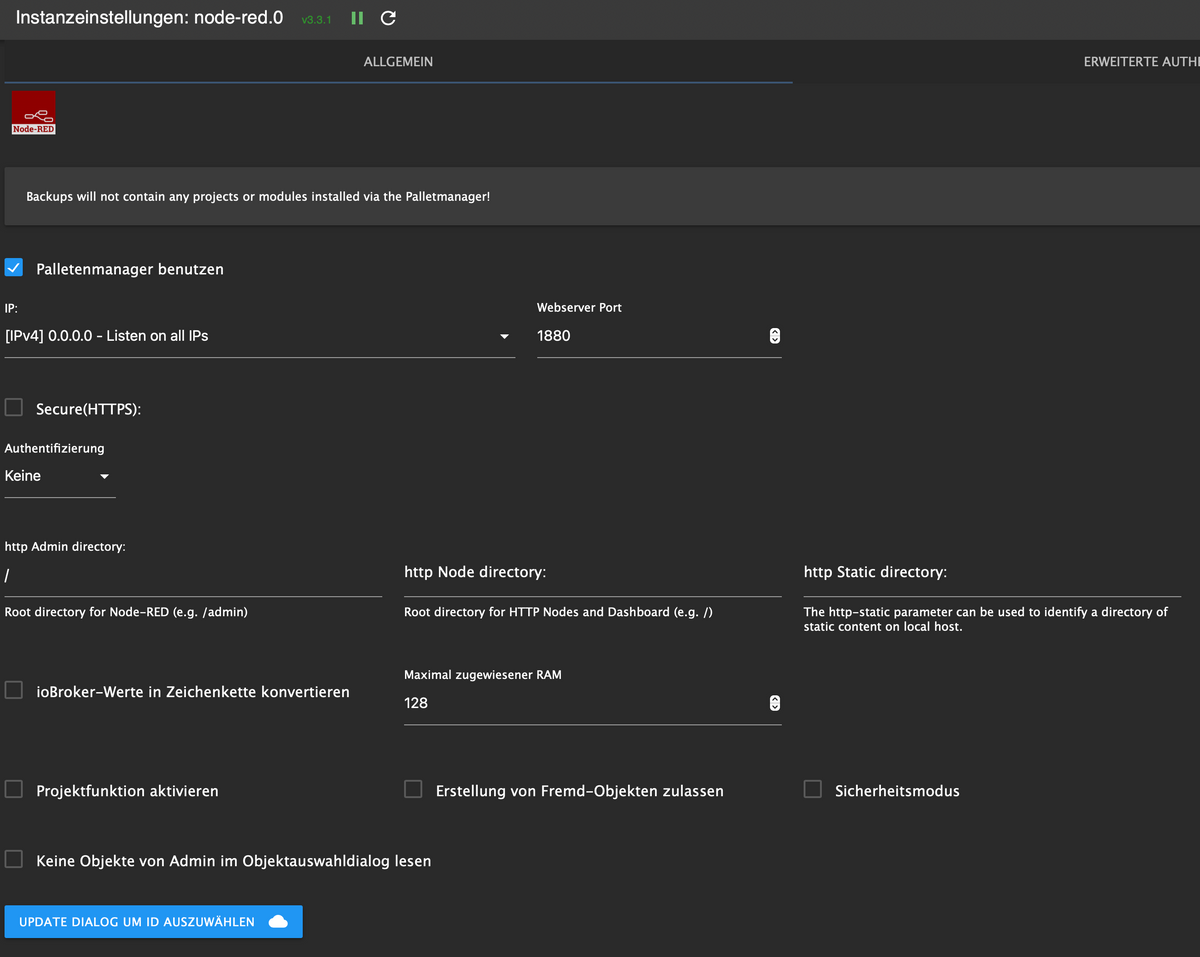Check Projektfunktion aktivieren
This screenshot has width=1200, height=957.
(x=14, y=790)
